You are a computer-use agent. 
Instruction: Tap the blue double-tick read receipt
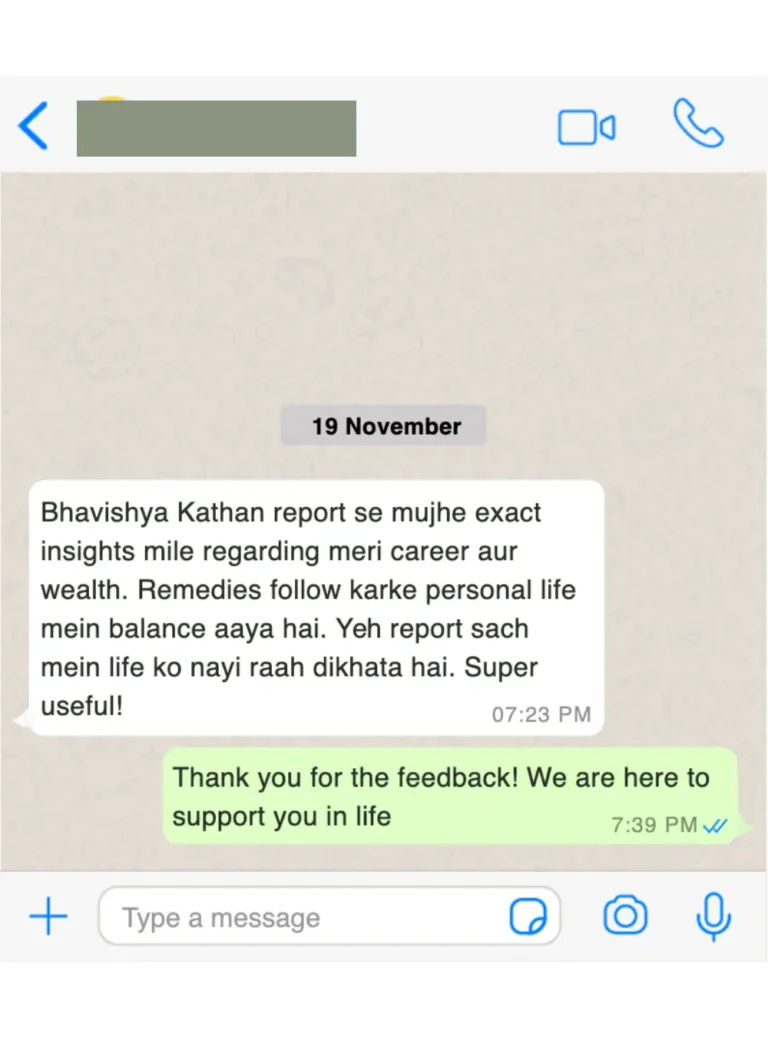click(x=715, y=826)
